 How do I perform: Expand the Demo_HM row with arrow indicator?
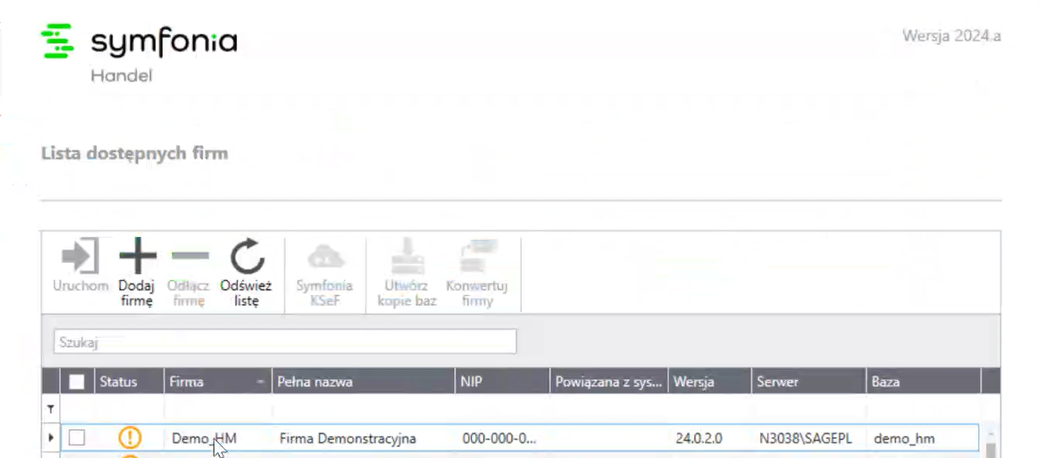51,438
